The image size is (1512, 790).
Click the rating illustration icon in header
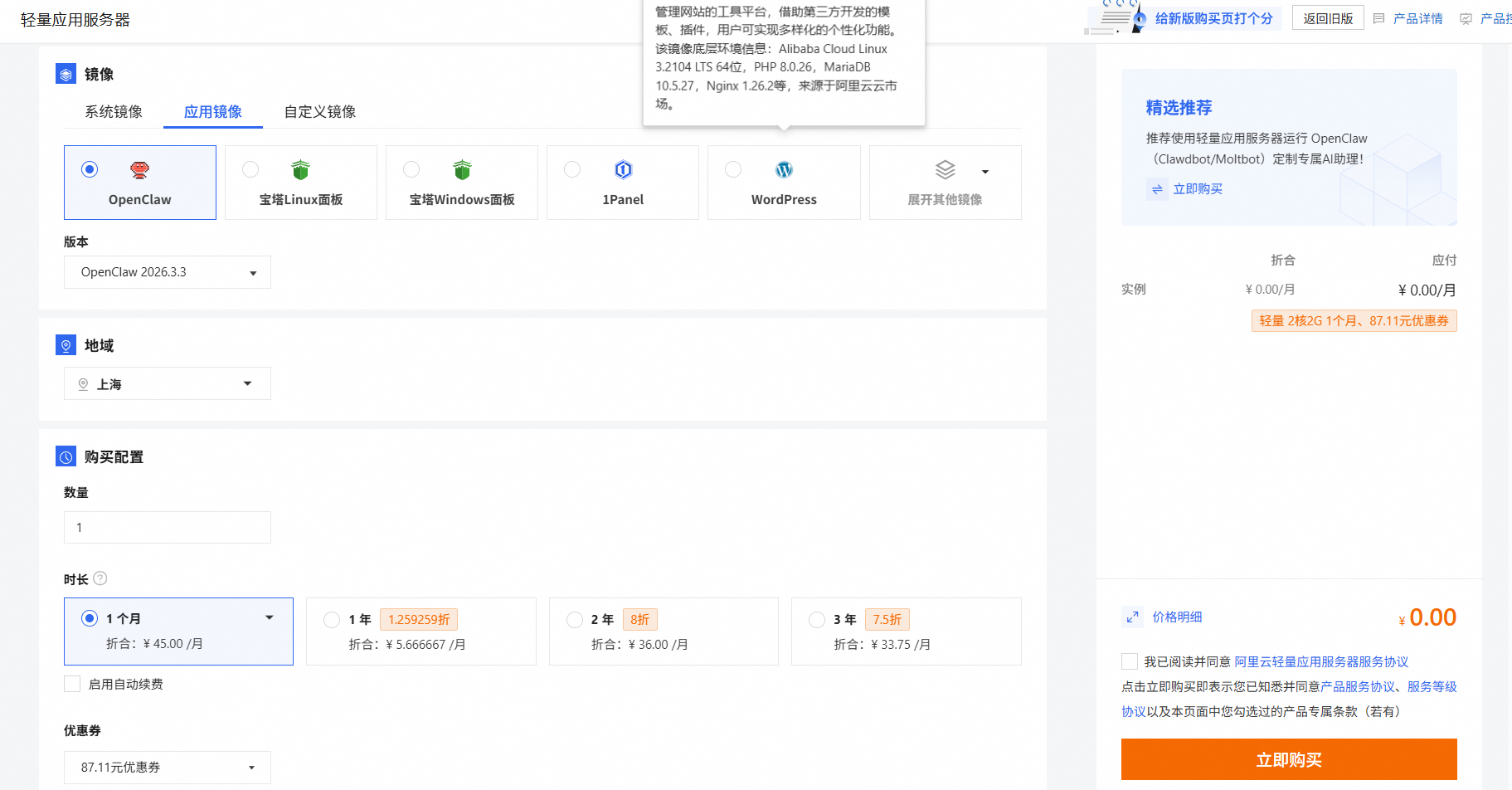pyautogui.click(x=1116, y=17)
